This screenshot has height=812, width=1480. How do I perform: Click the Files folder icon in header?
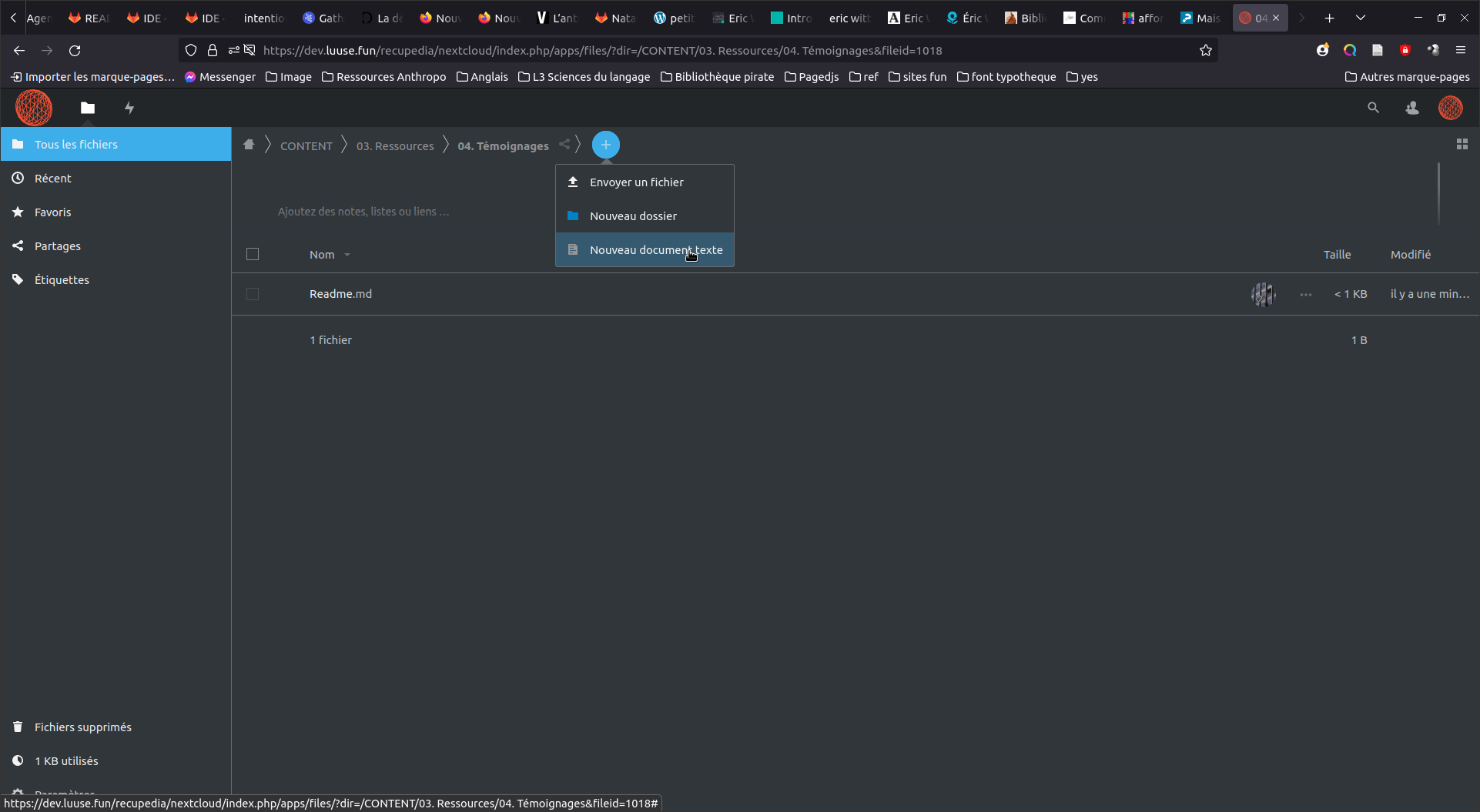point(88,108)
